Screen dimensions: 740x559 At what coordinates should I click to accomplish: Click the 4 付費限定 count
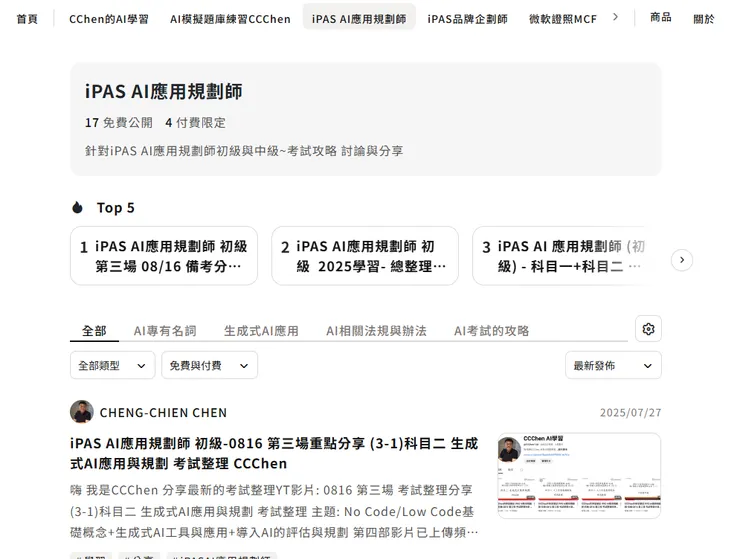point(195,123)
